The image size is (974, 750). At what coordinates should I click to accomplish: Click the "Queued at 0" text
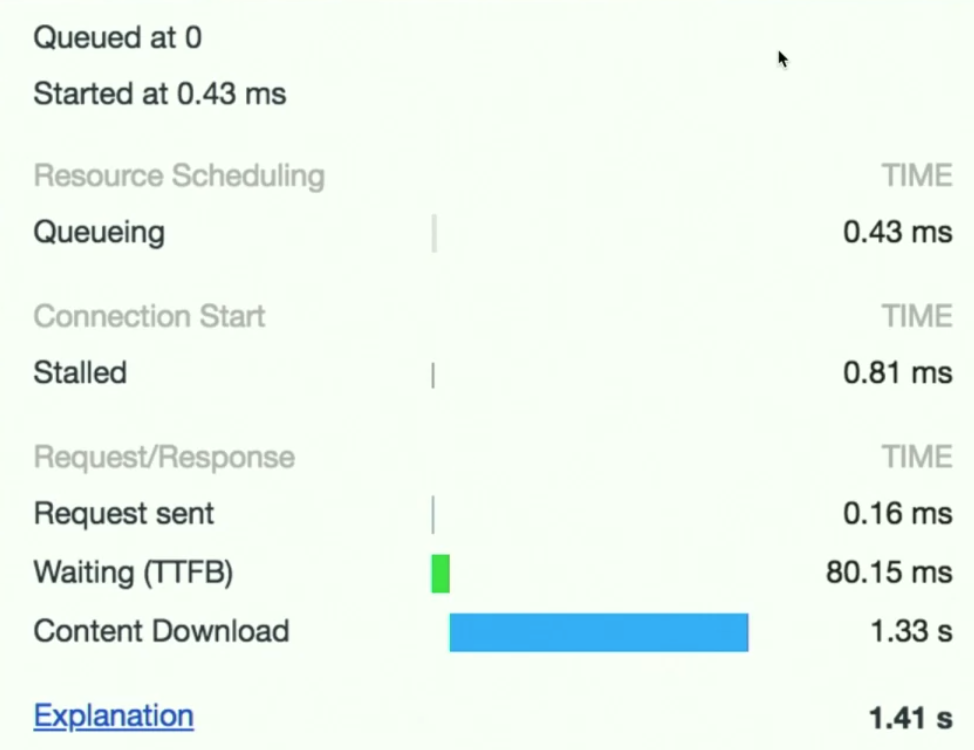tap(117, 38)
